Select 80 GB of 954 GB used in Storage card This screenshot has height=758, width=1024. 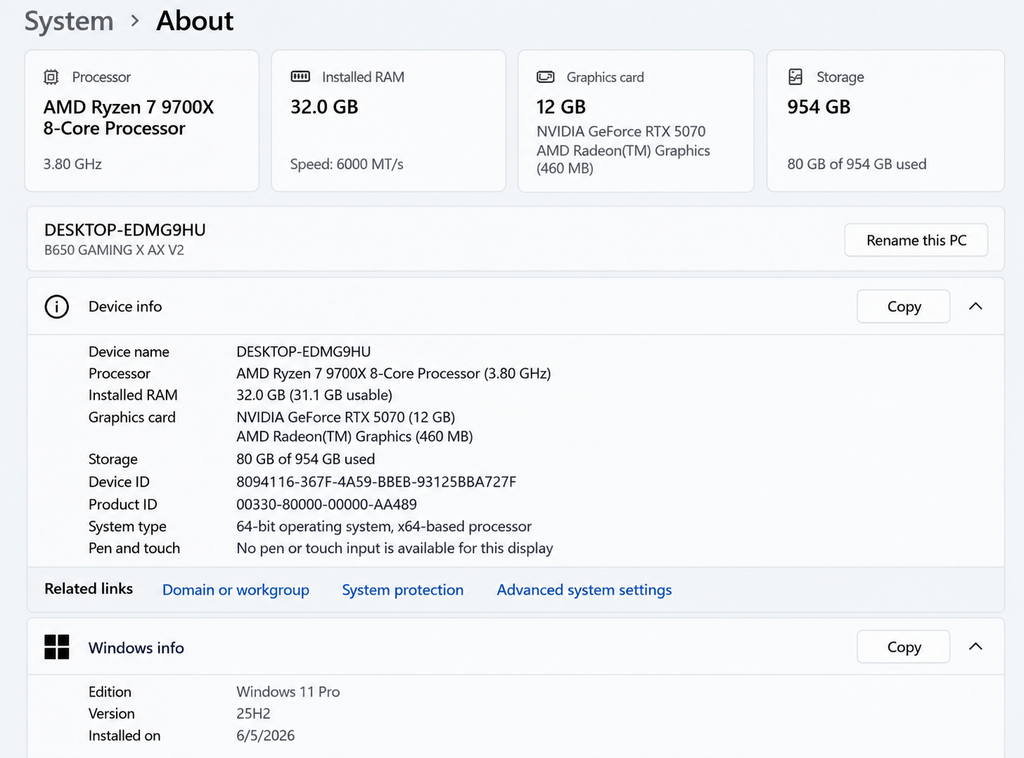[857, 164]
